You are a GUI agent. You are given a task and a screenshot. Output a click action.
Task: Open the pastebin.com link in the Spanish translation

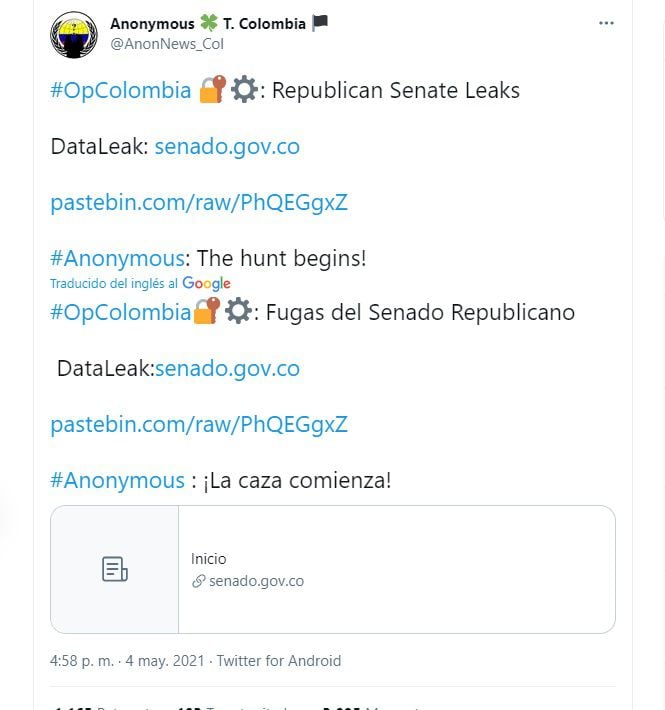point(199,424)
